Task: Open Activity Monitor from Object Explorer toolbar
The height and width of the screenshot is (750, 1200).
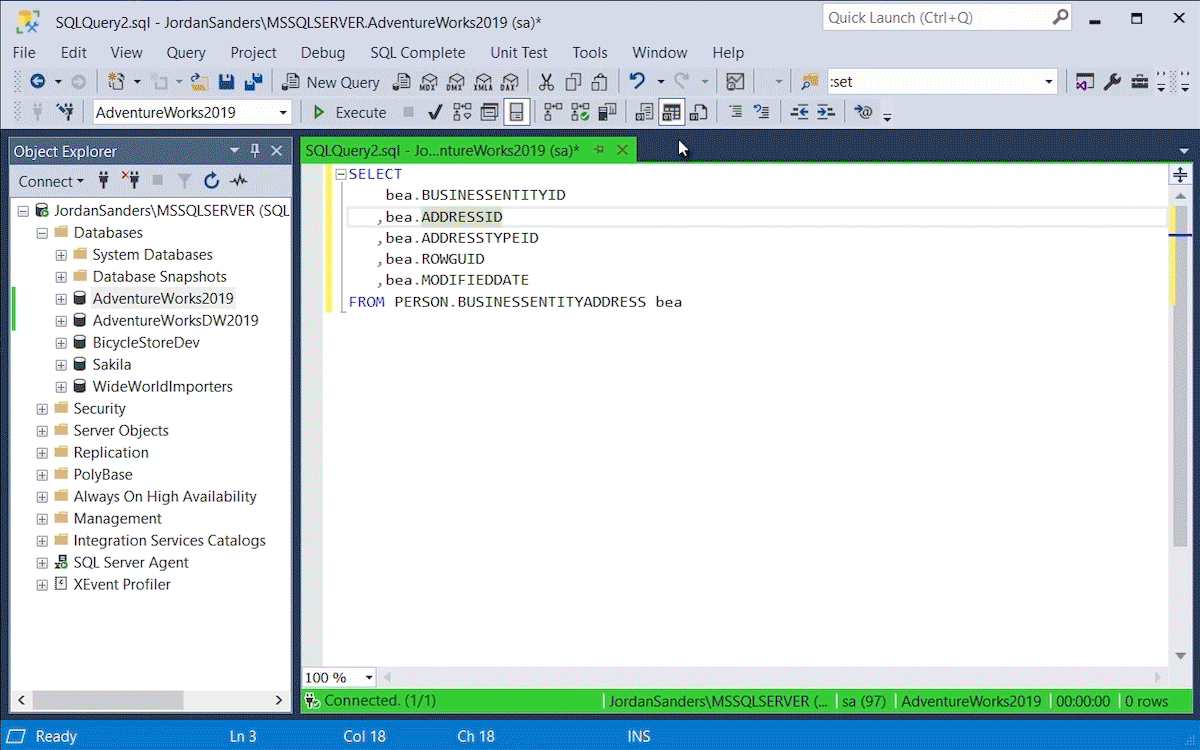Action: pyautogui.click(x=239, y=181)
